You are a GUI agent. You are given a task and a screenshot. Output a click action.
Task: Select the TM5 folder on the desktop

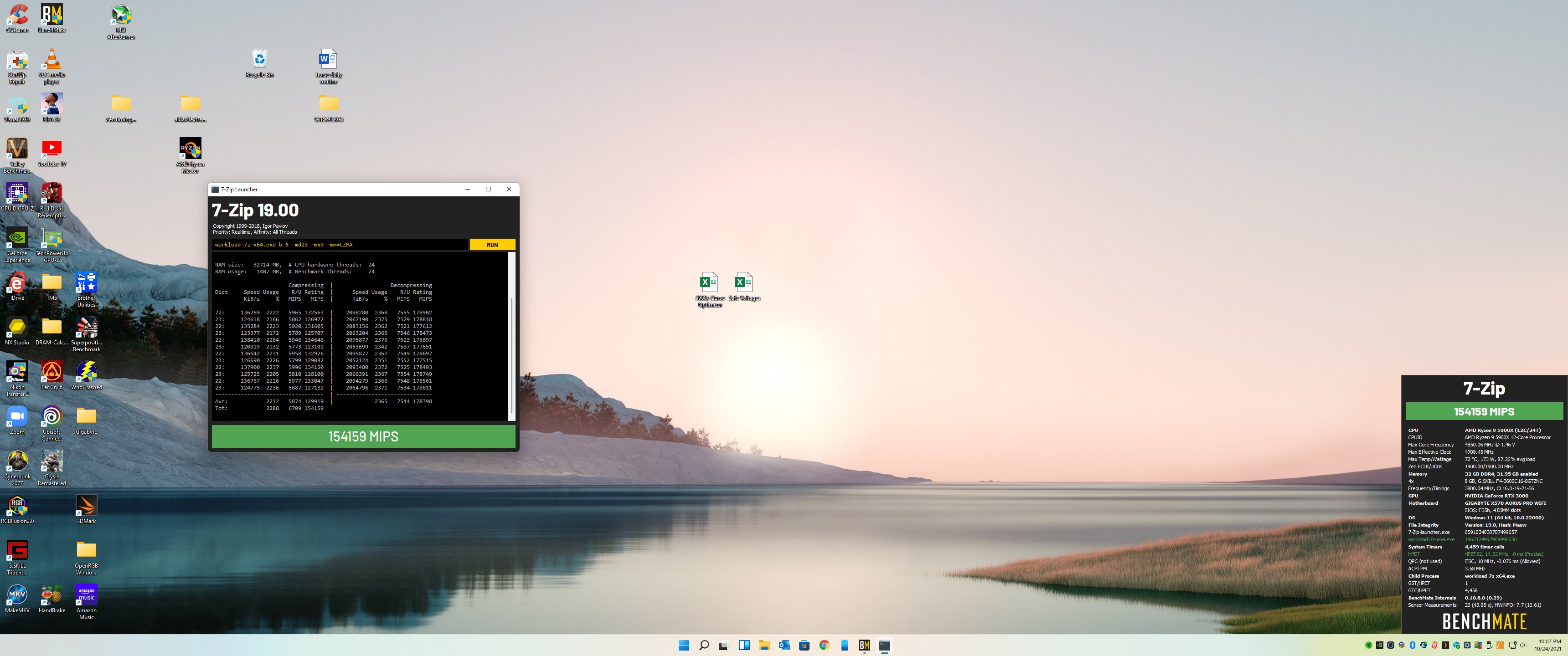point(52,287)
